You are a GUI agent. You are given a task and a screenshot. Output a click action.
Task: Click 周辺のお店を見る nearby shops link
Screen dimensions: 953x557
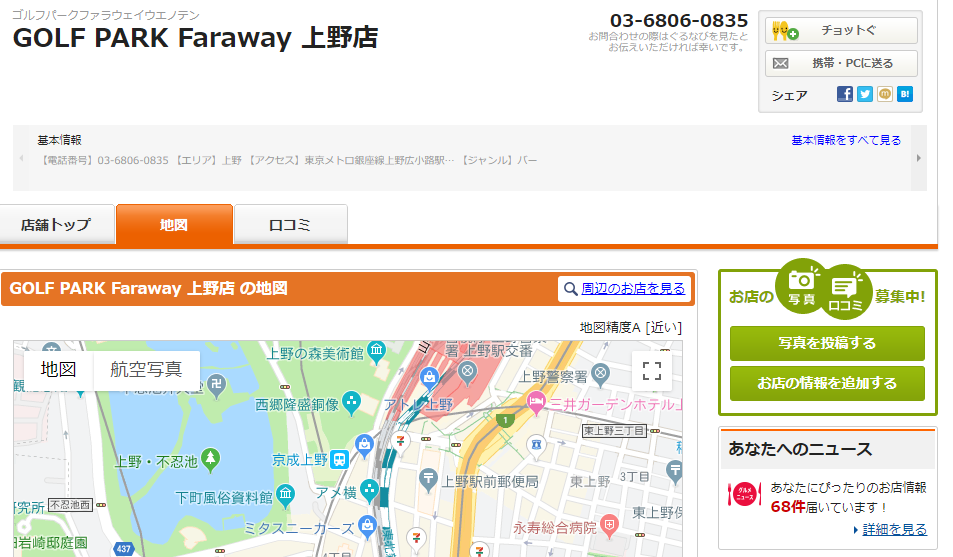[x=625, y=289]
